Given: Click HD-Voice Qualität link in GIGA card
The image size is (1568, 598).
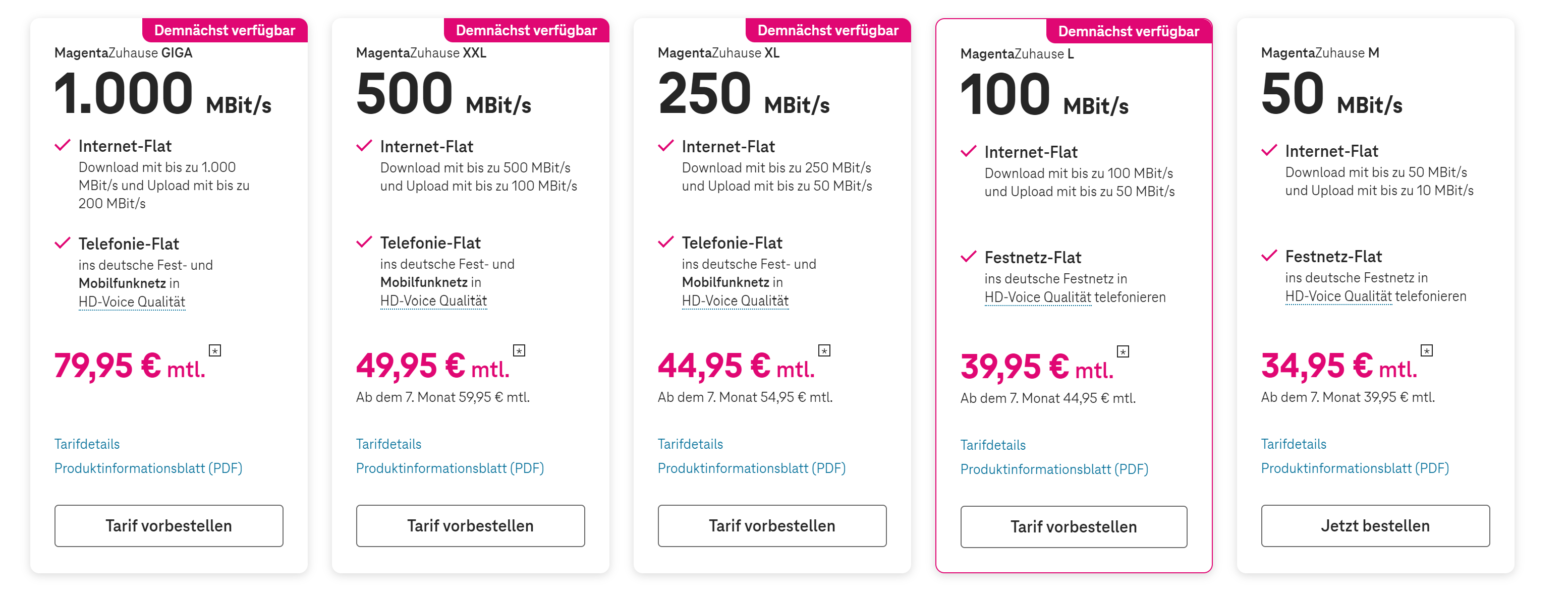Looking at the screenshot, I should [132, 302].
